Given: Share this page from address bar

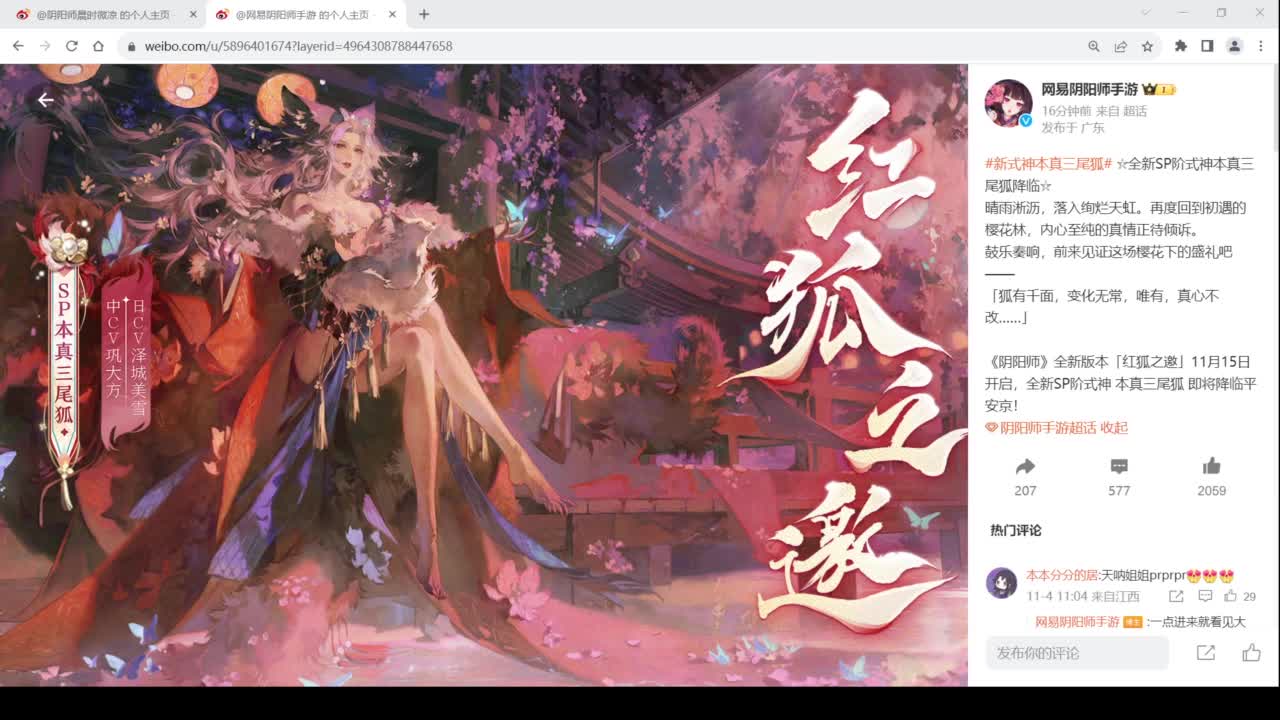Looking at the screenshot, I should (x=1121, y=46).
